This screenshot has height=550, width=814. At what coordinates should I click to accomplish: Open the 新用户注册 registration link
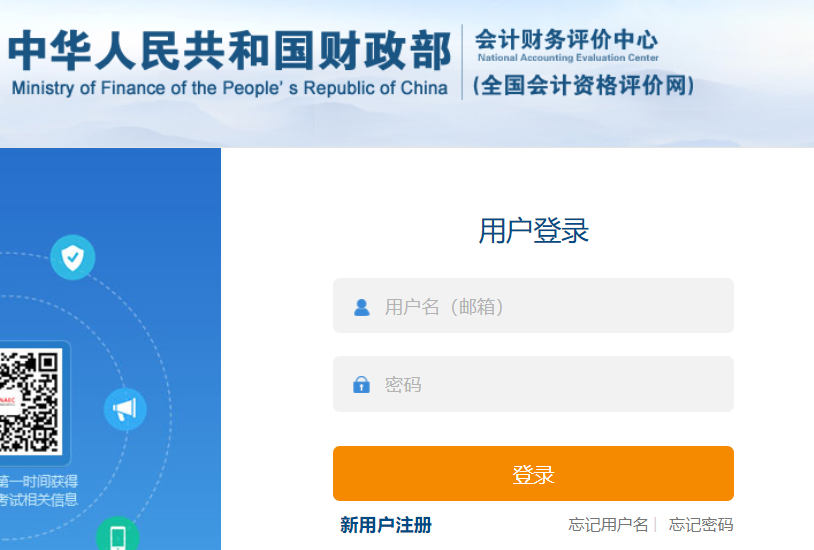[x=386, y=525]
